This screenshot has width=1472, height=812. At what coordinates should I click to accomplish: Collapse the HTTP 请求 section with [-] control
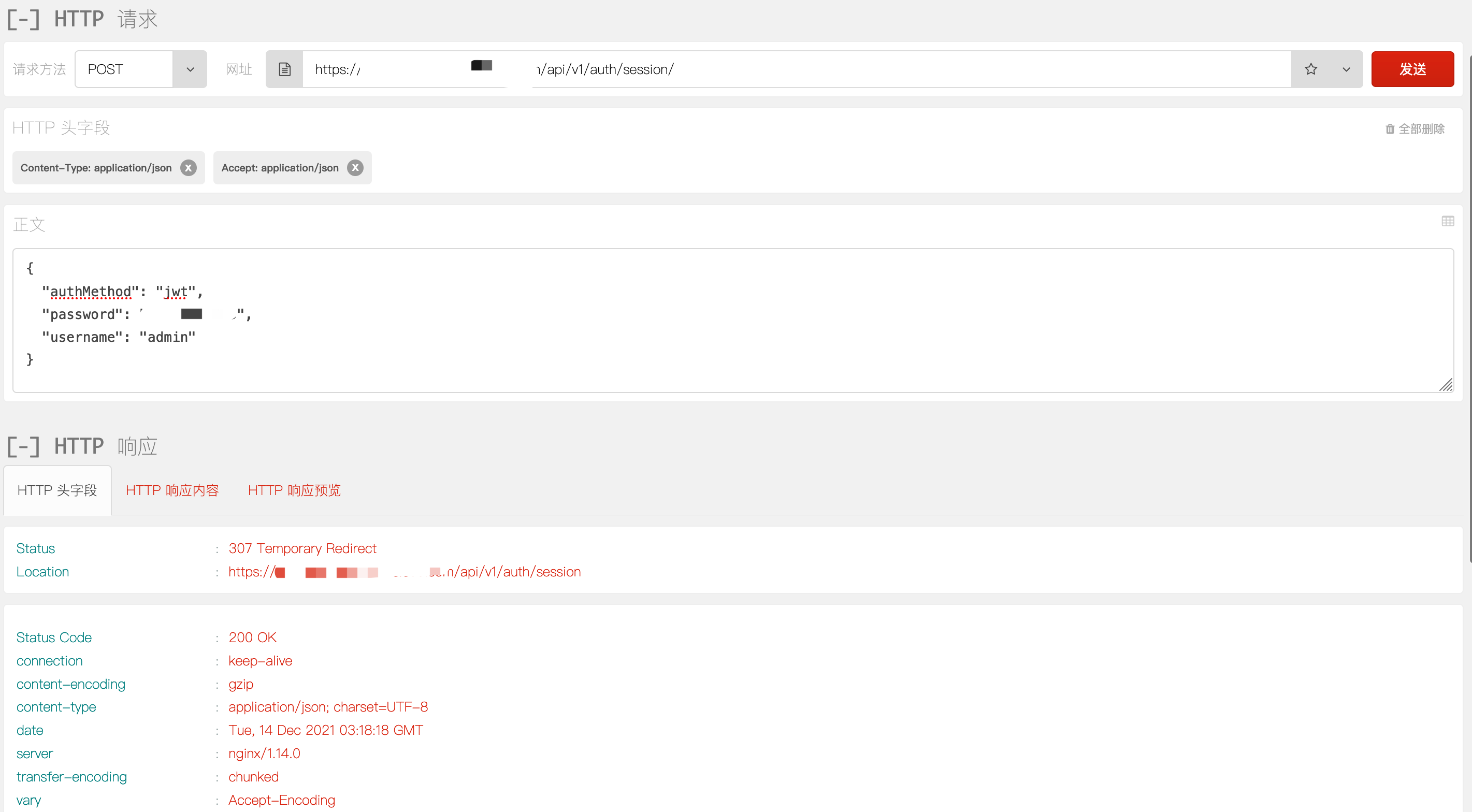23,19
